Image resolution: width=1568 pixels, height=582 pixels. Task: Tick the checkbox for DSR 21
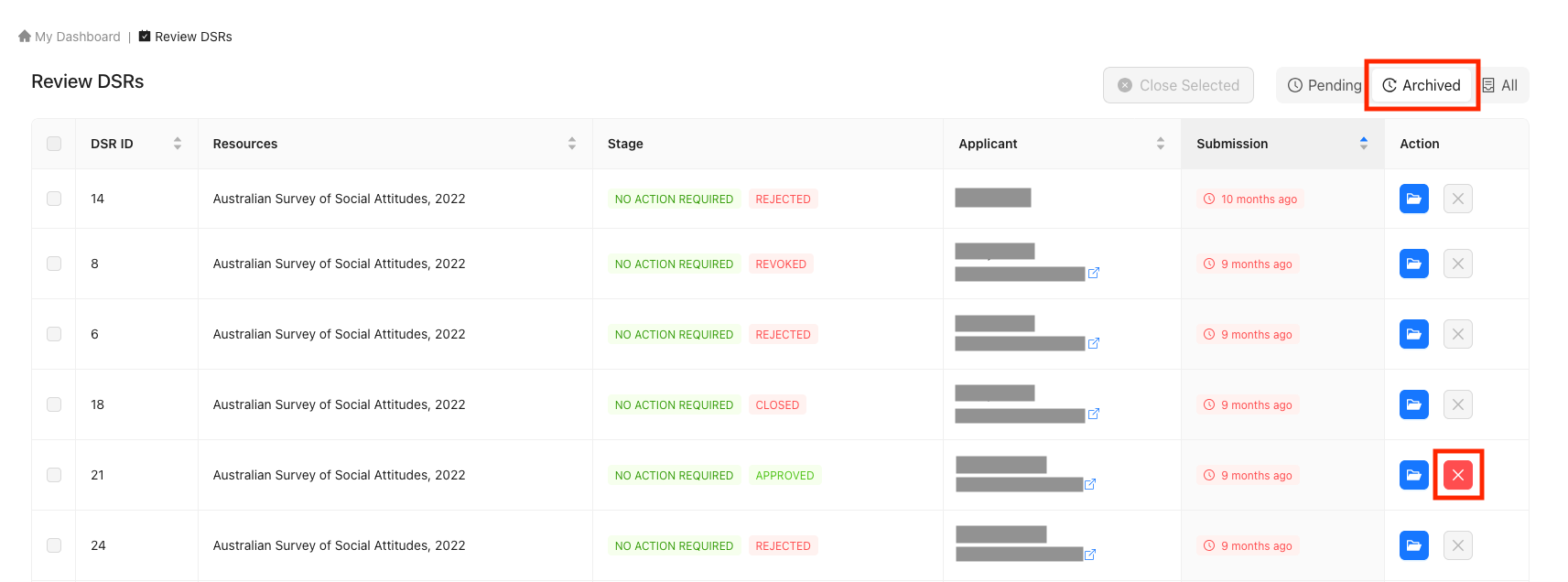54,475
